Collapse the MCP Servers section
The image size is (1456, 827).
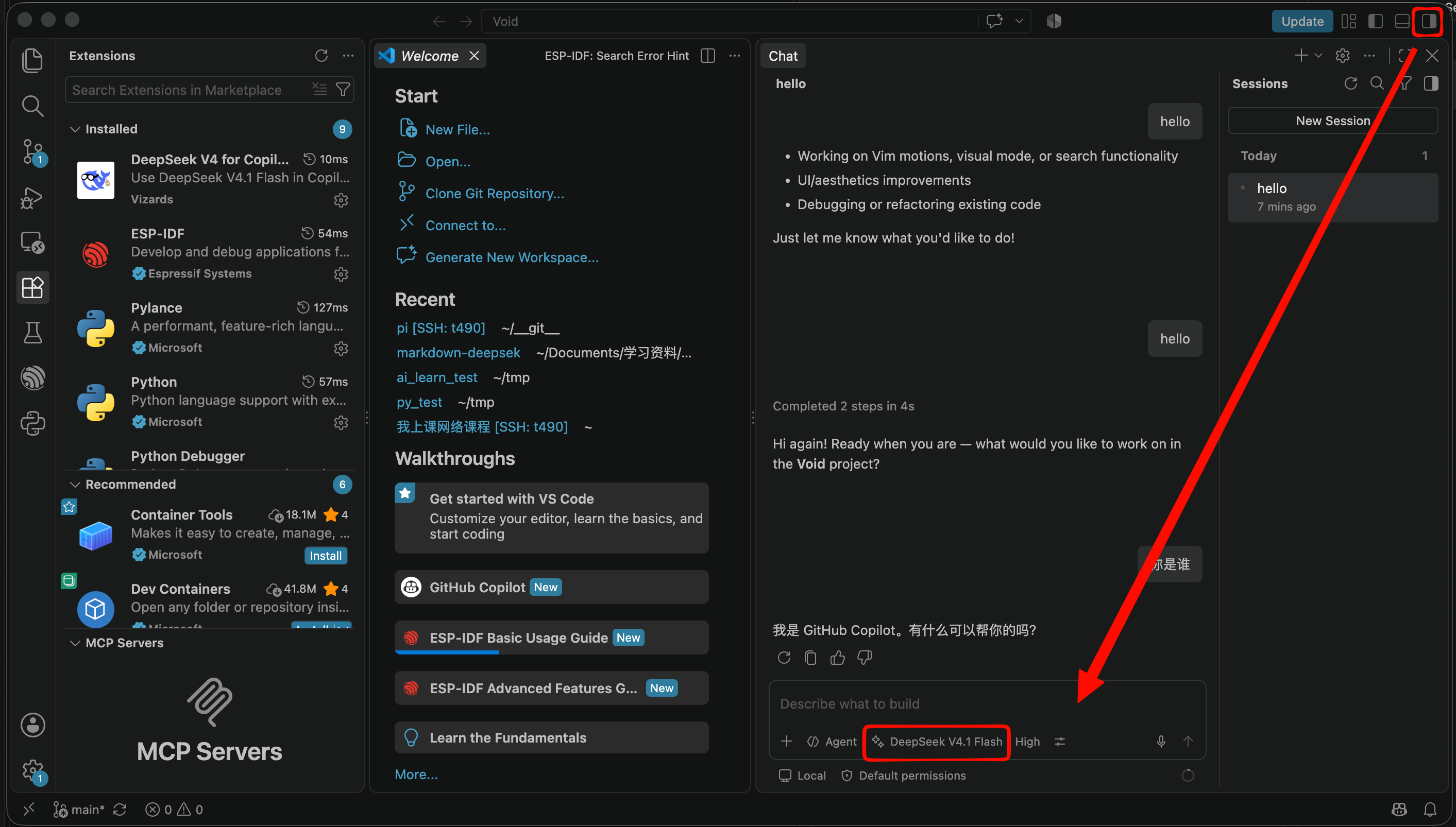74,643
